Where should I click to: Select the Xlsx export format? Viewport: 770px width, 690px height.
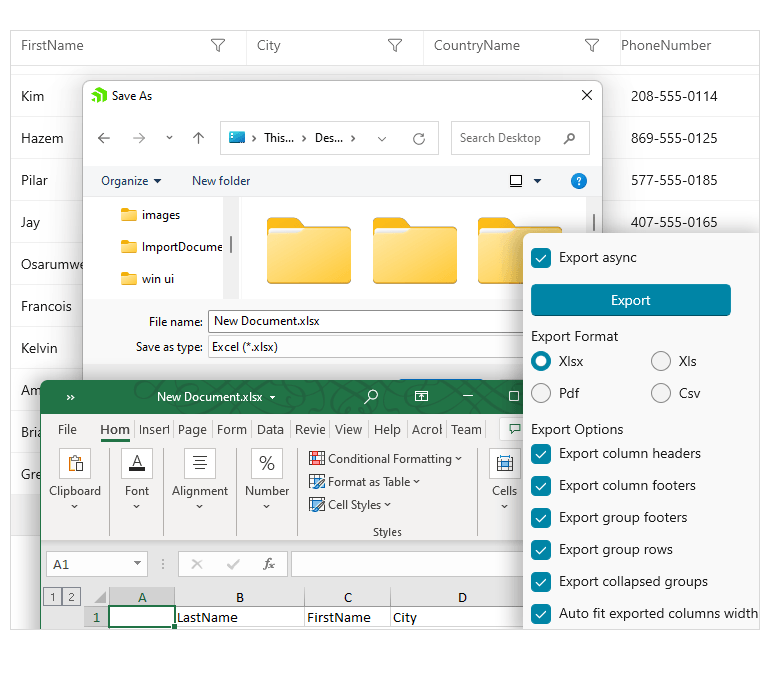click(541, 361)
